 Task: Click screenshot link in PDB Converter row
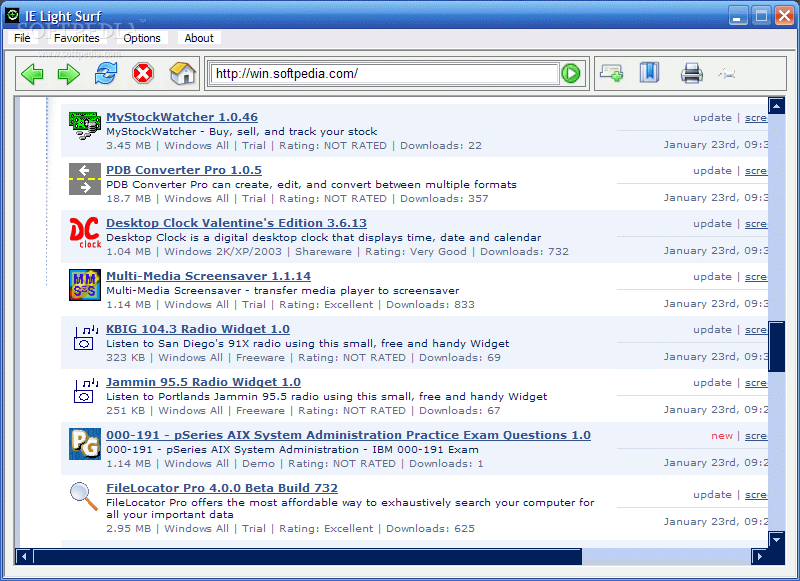coord(756,171)
